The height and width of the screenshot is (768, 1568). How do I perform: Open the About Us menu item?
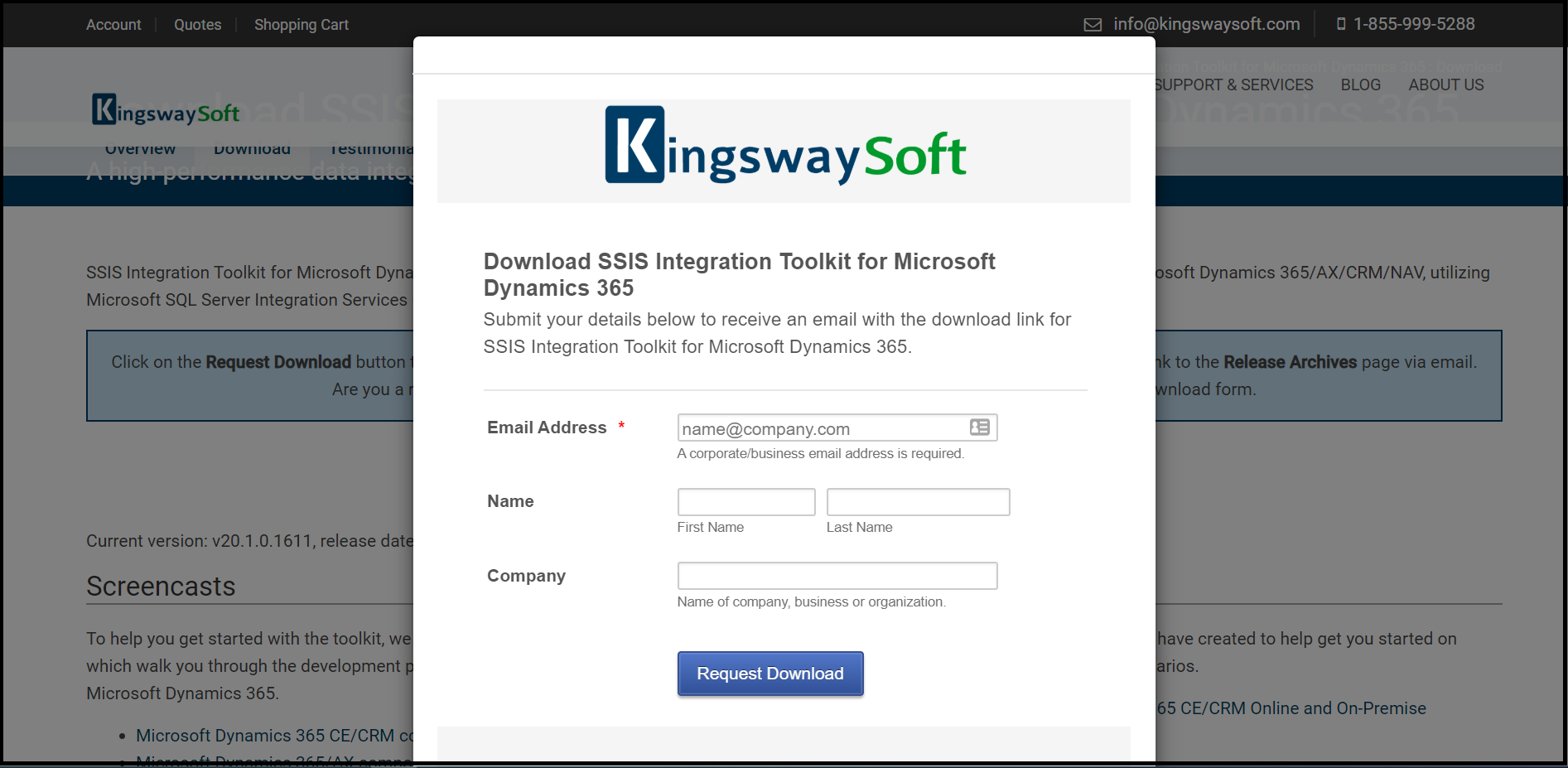[x=1445, y=85]
